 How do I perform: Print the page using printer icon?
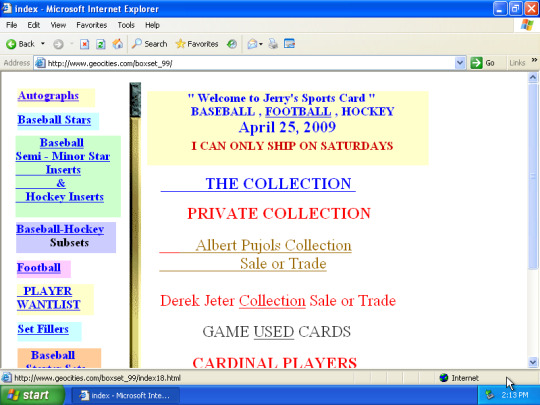point(273,44)
